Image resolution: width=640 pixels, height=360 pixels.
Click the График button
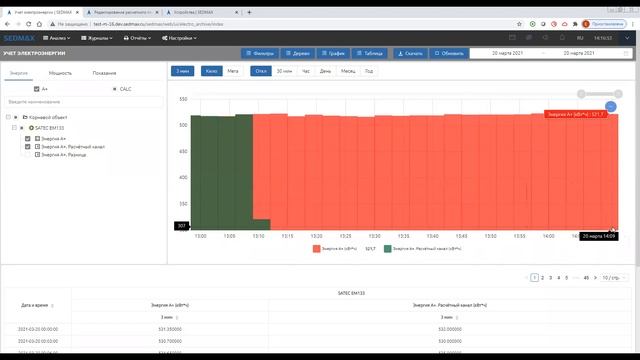click(x=333, y=53)
